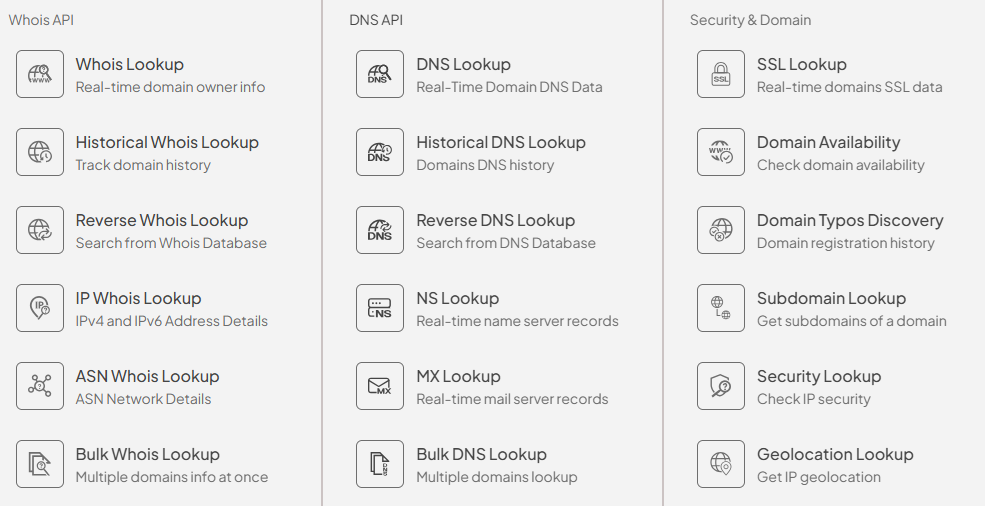Click the ASN Whois network nodes icon

pos(40,386)
